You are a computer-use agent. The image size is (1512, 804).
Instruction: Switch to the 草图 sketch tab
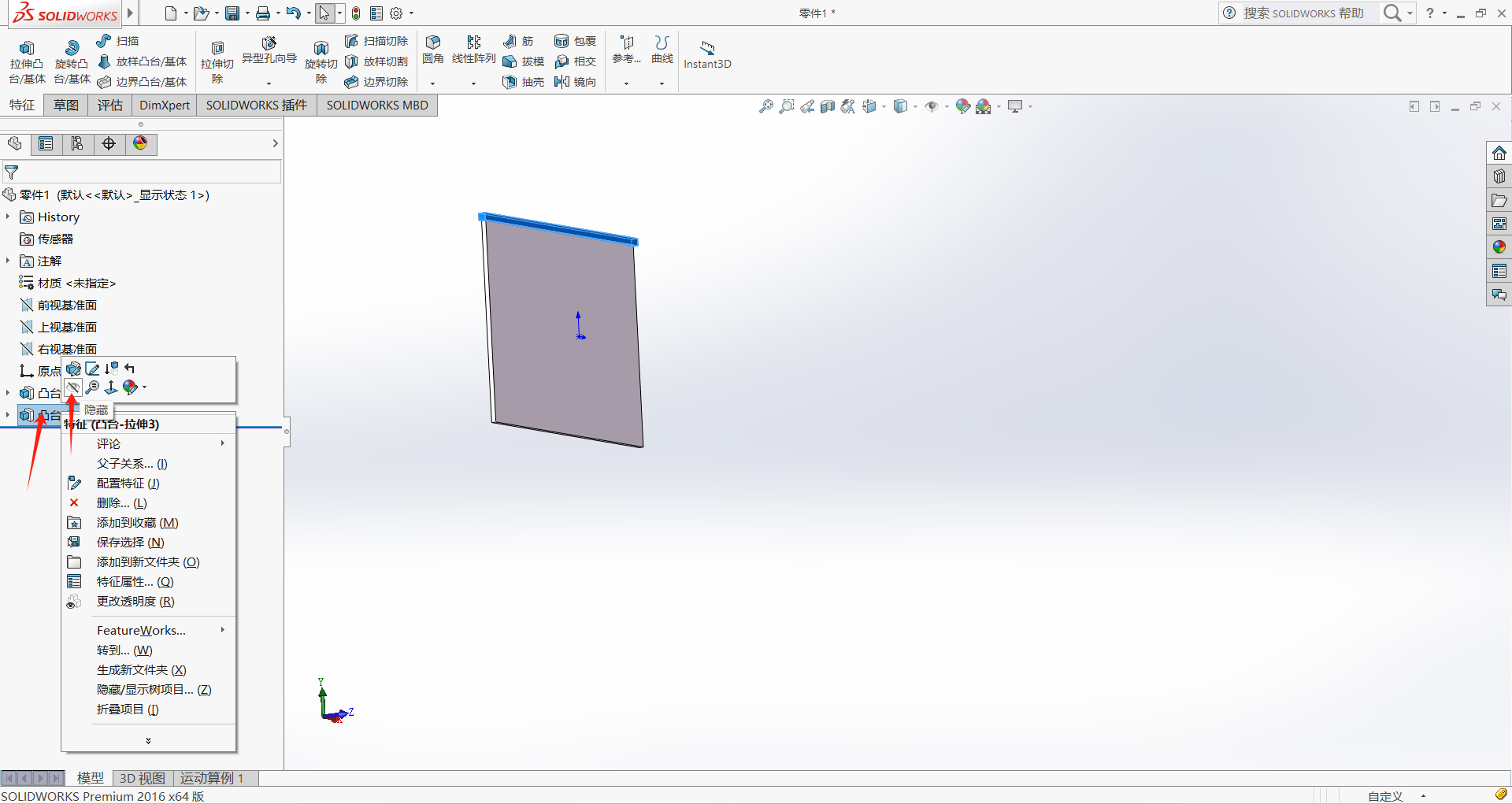tap(66, 106)
